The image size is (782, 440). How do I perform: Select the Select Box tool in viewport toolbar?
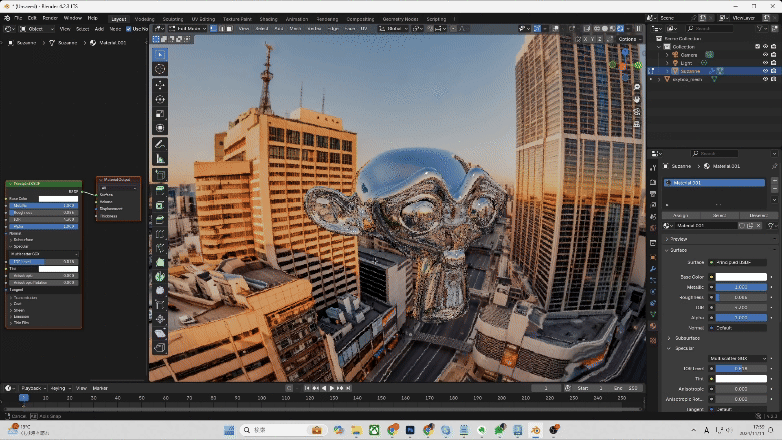tap(160, 54)
